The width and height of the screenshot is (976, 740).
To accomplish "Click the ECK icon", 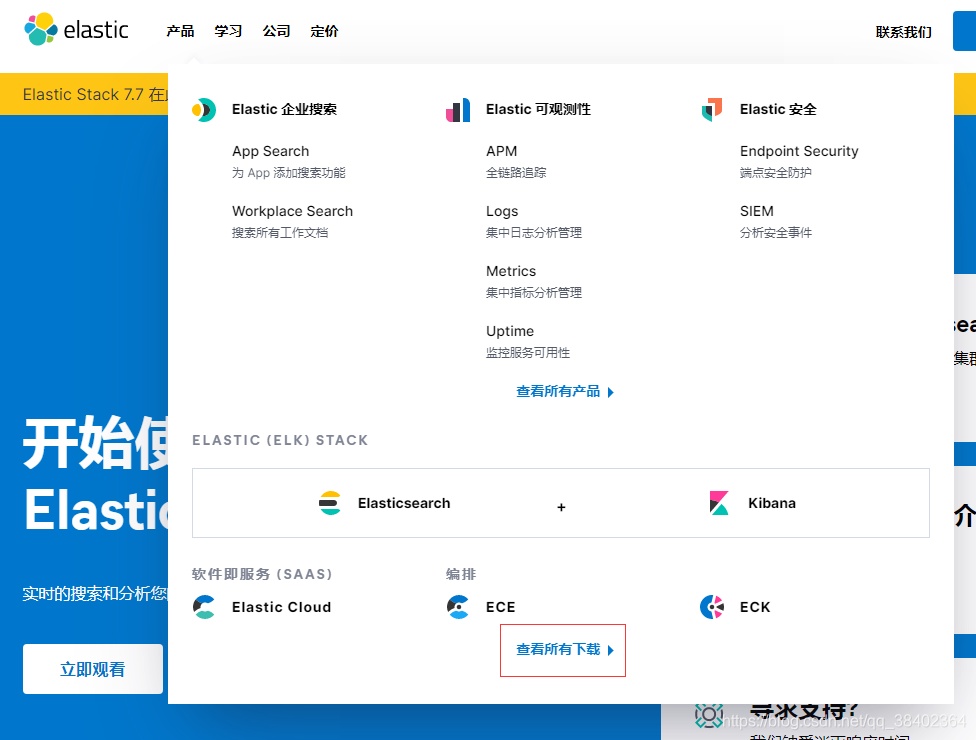I will [712, 607].
